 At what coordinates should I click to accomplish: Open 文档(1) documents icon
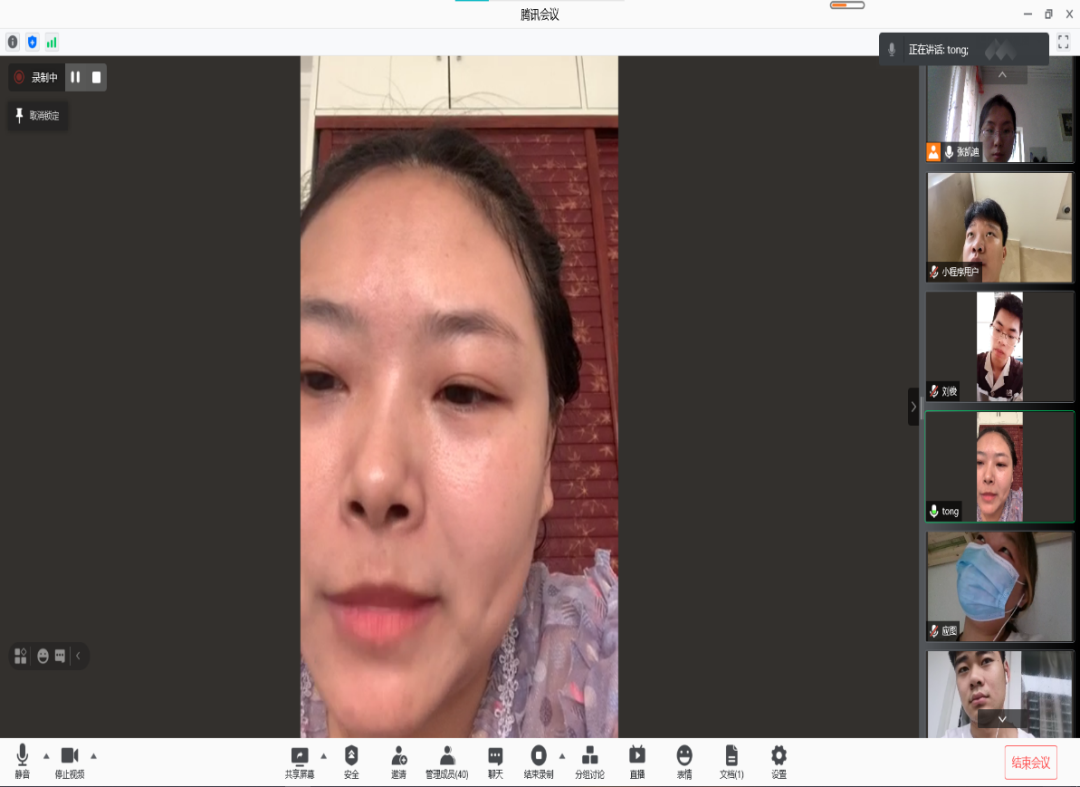731,761
